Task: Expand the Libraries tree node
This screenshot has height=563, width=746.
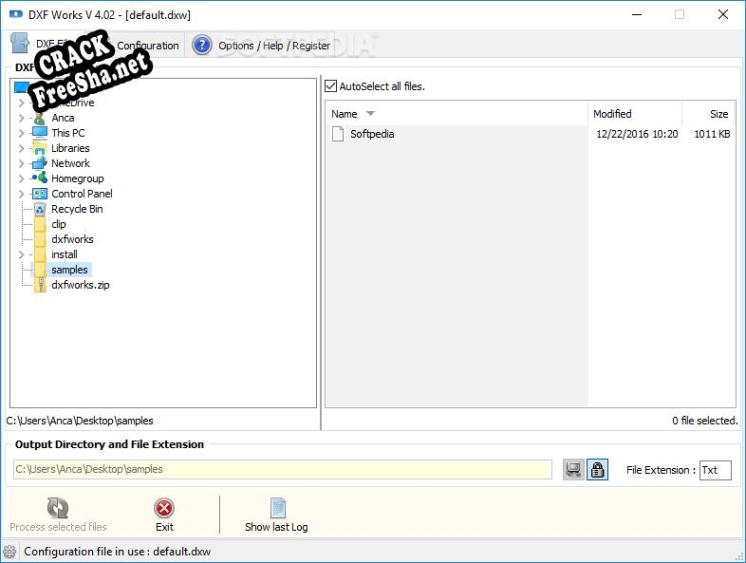Action: coord(21,148)
